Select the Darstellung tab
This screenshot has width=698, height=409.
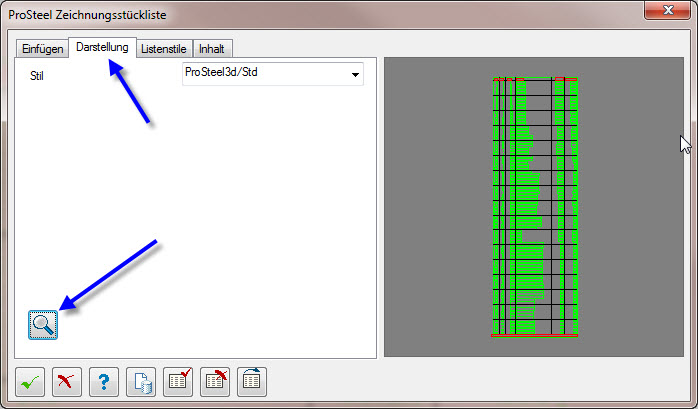tap(102, 47)
